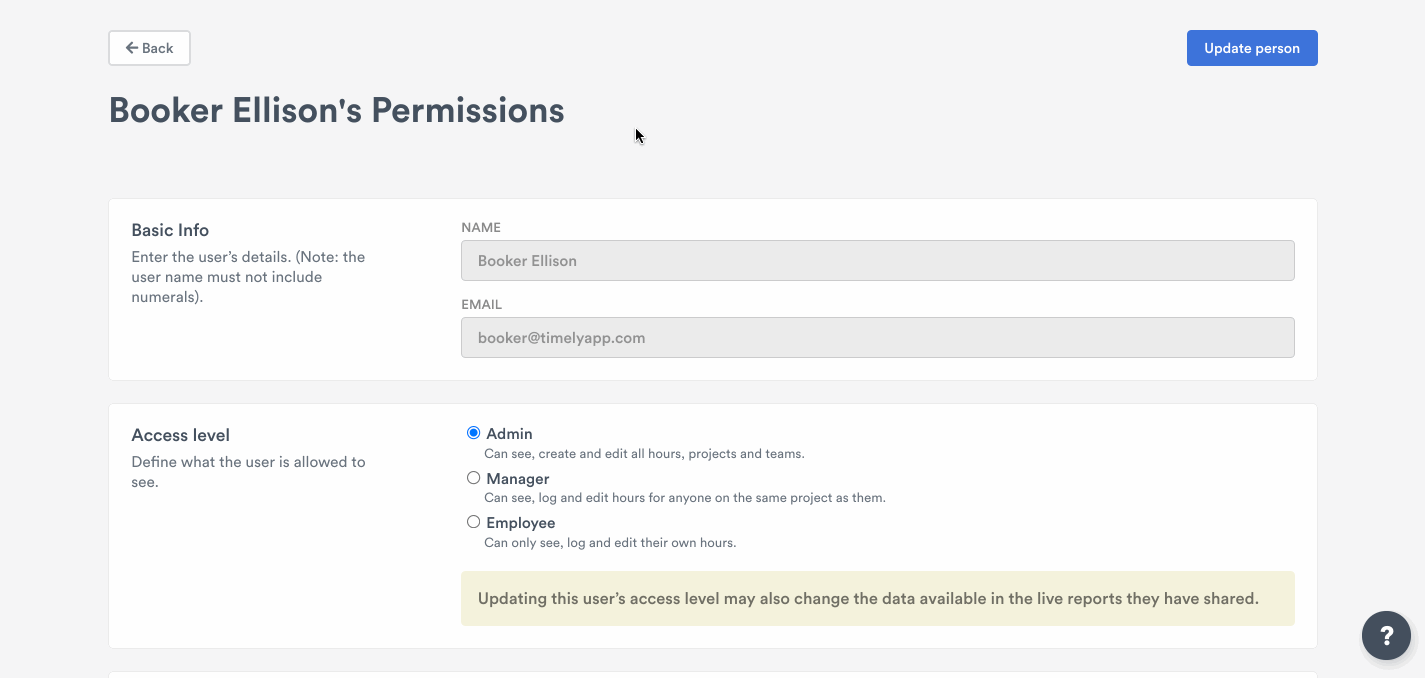
Task: Choose the Manager access level
Action: (472, 477)
